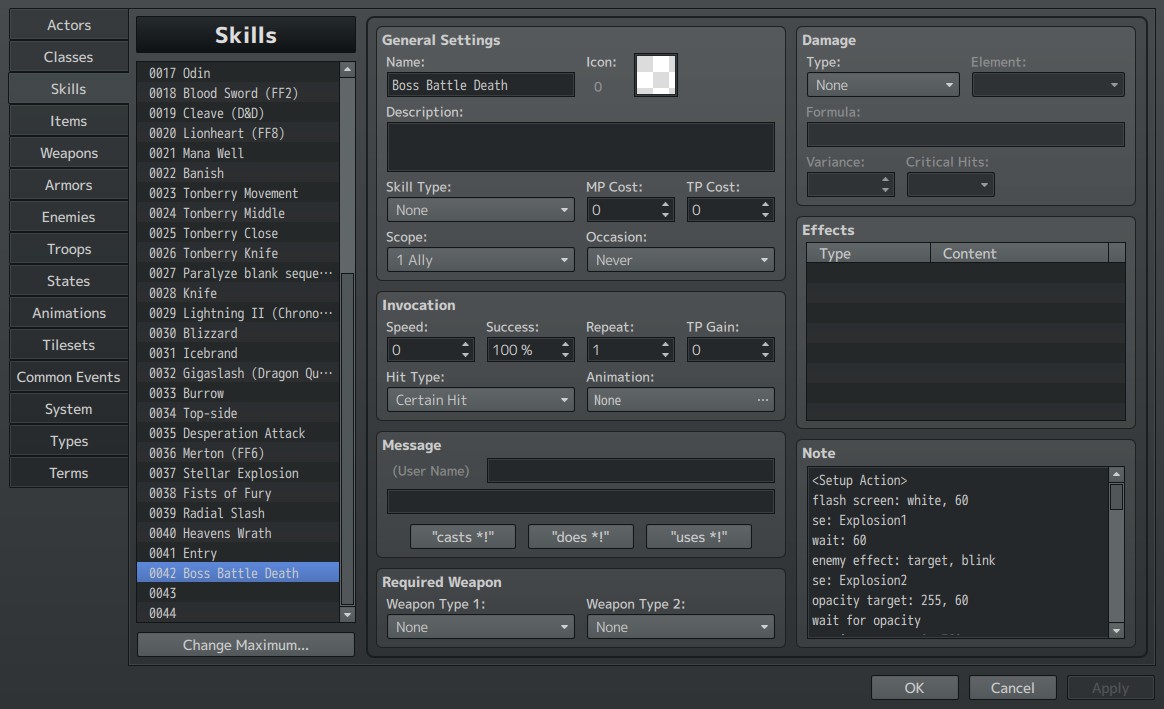This screenshot has width=1164, height=709.
Task: Open the Common Events tab
Action: click(69, 376)
